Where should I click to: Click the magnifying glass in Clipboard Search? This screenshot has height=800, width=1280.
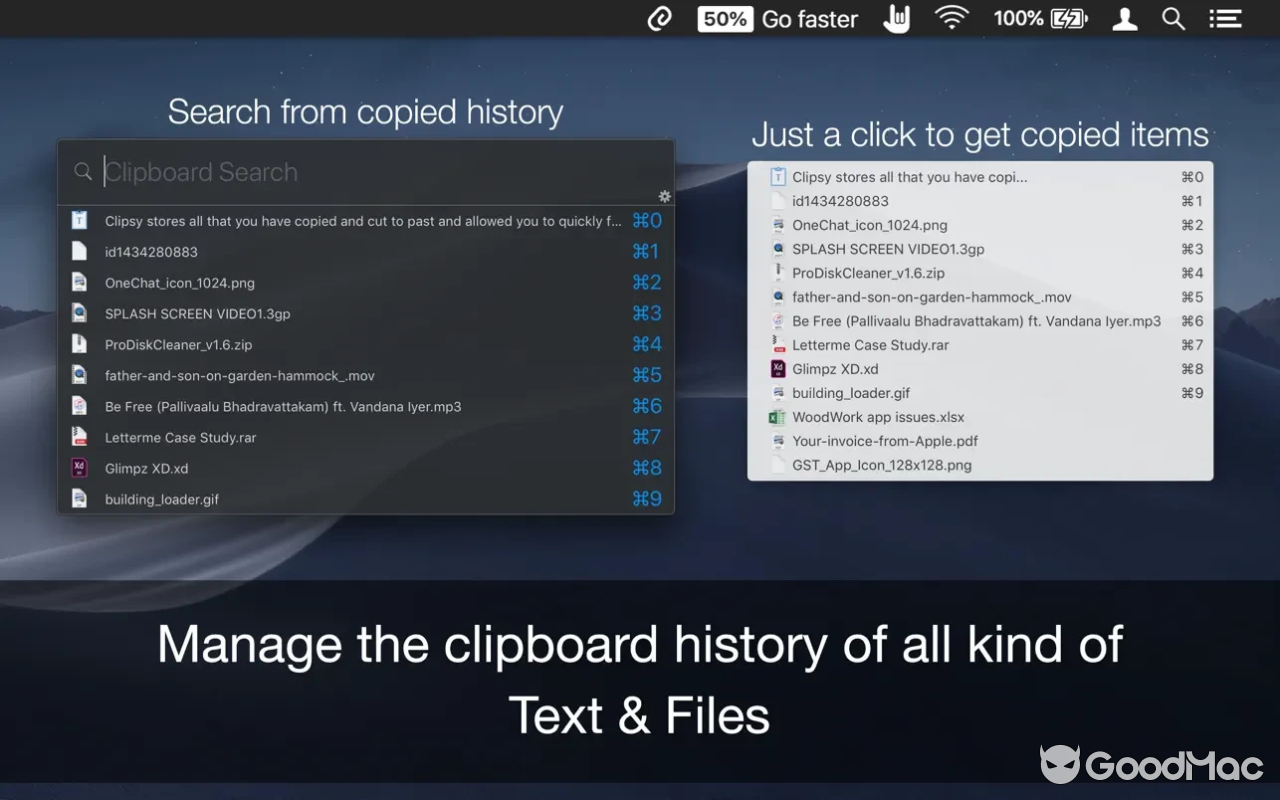pyautogui.click(x=84, y=172)
